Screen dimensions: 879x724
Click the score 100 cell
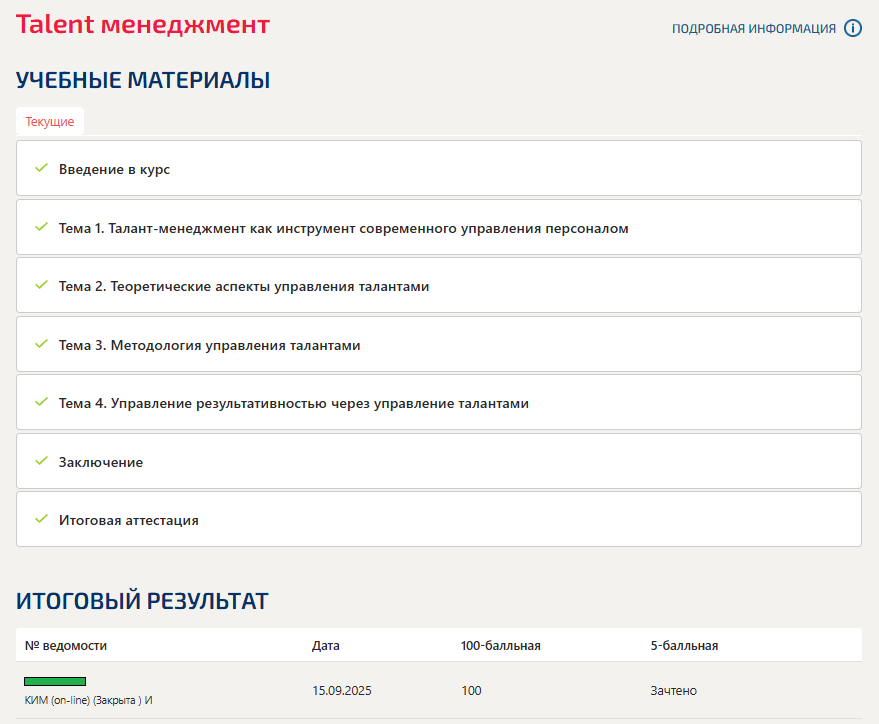[471, 690]
